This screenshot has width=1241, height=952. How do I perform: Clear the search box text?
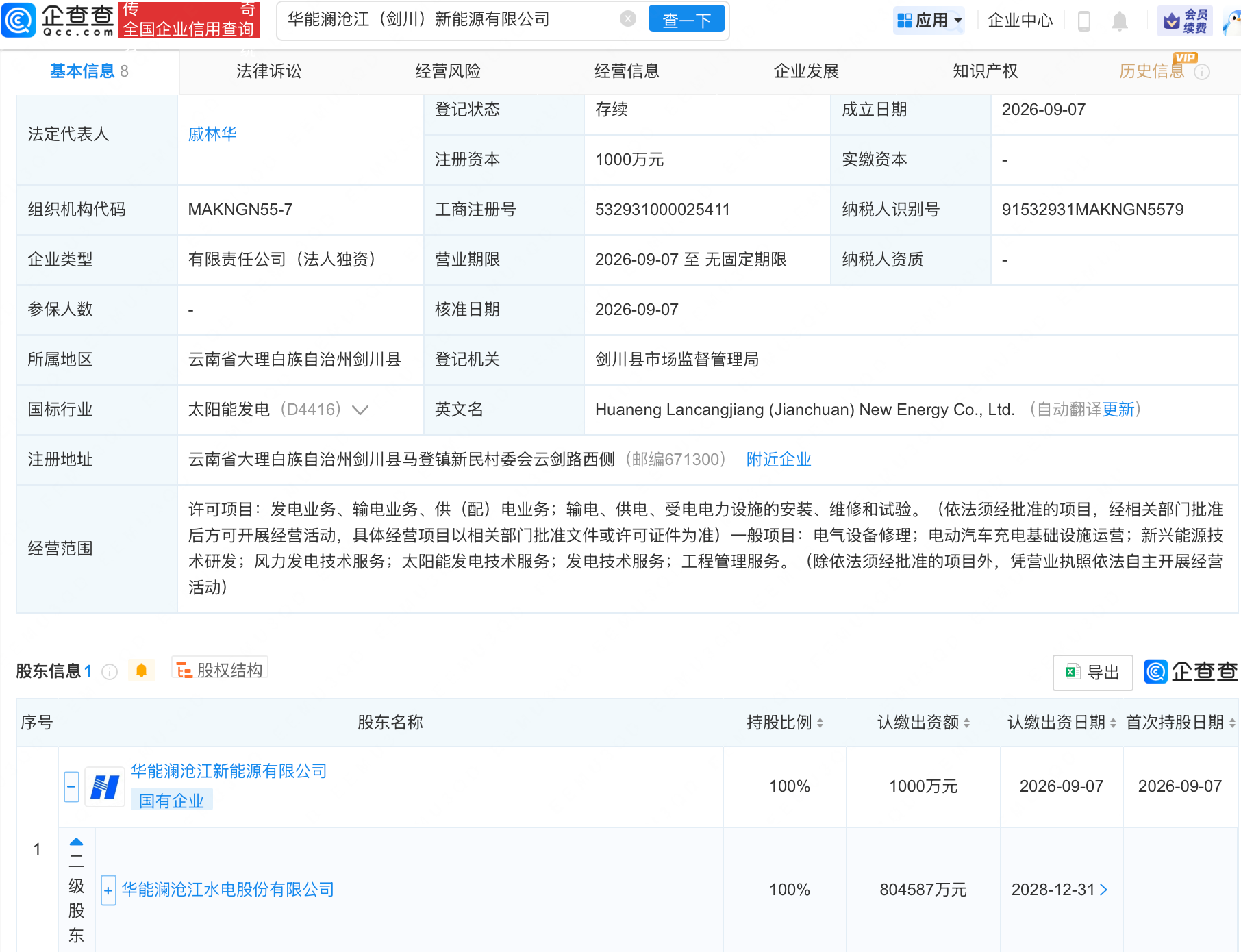[627, 19]
